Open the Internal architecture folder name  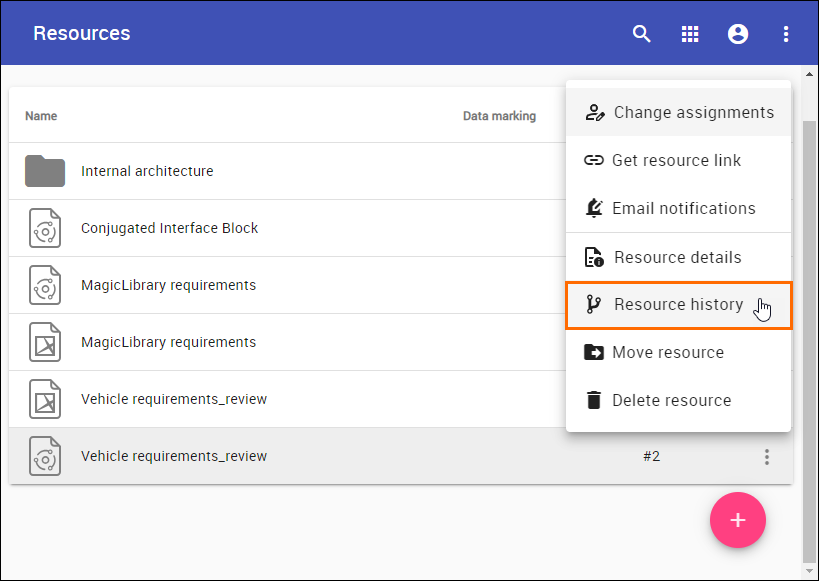coord(147,171)
